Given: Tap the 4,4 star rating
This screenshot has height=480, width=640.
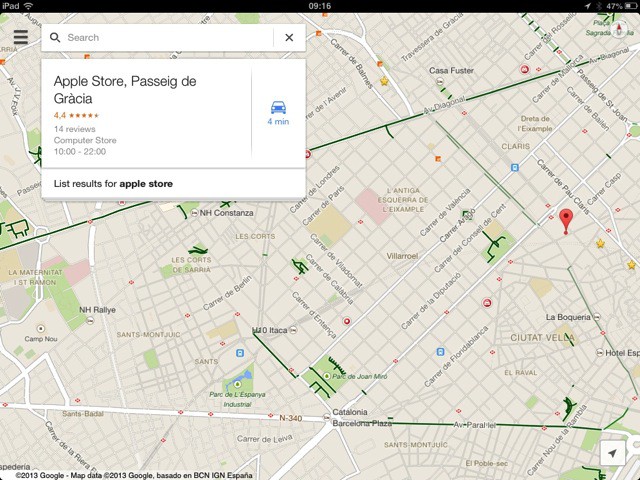Looking at the screenshot, I should (x=76, y=115).
